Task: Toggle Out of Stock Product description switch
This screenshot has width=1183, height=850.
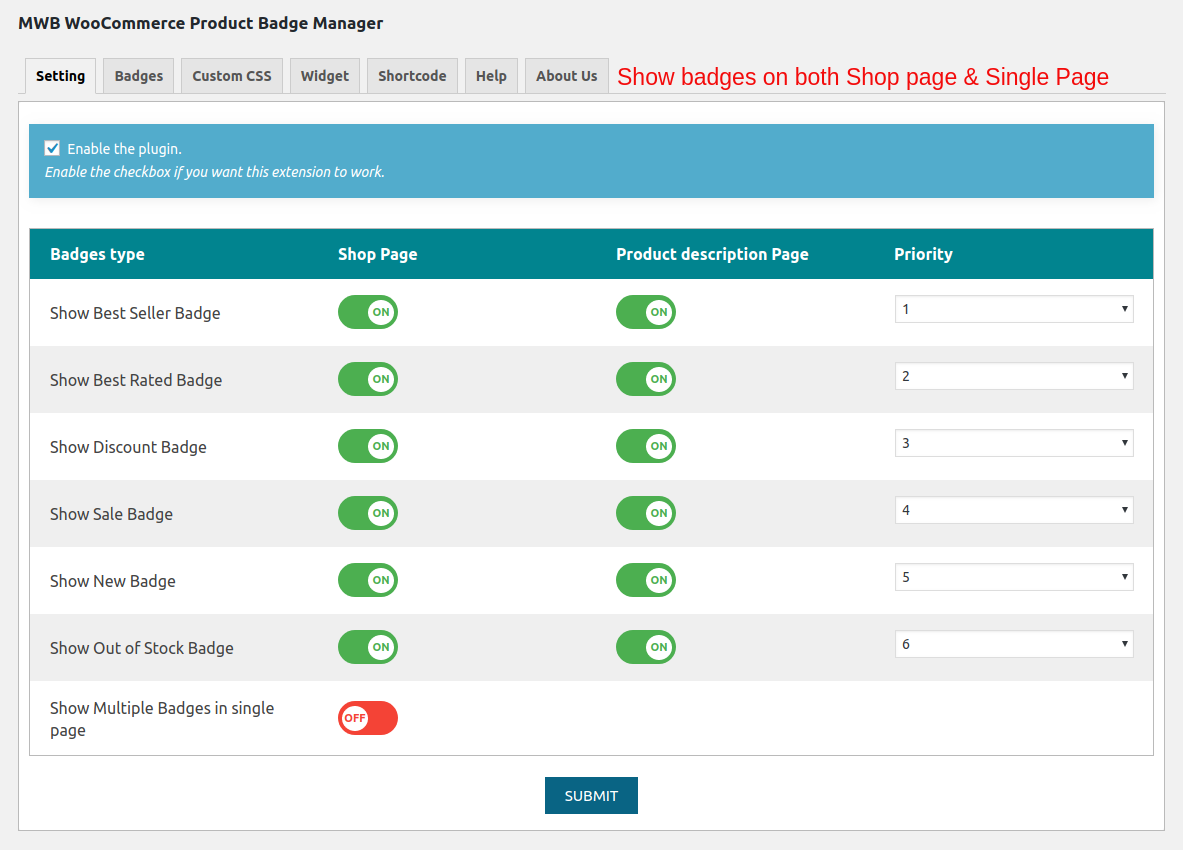Action: click(x=646, y=647)
